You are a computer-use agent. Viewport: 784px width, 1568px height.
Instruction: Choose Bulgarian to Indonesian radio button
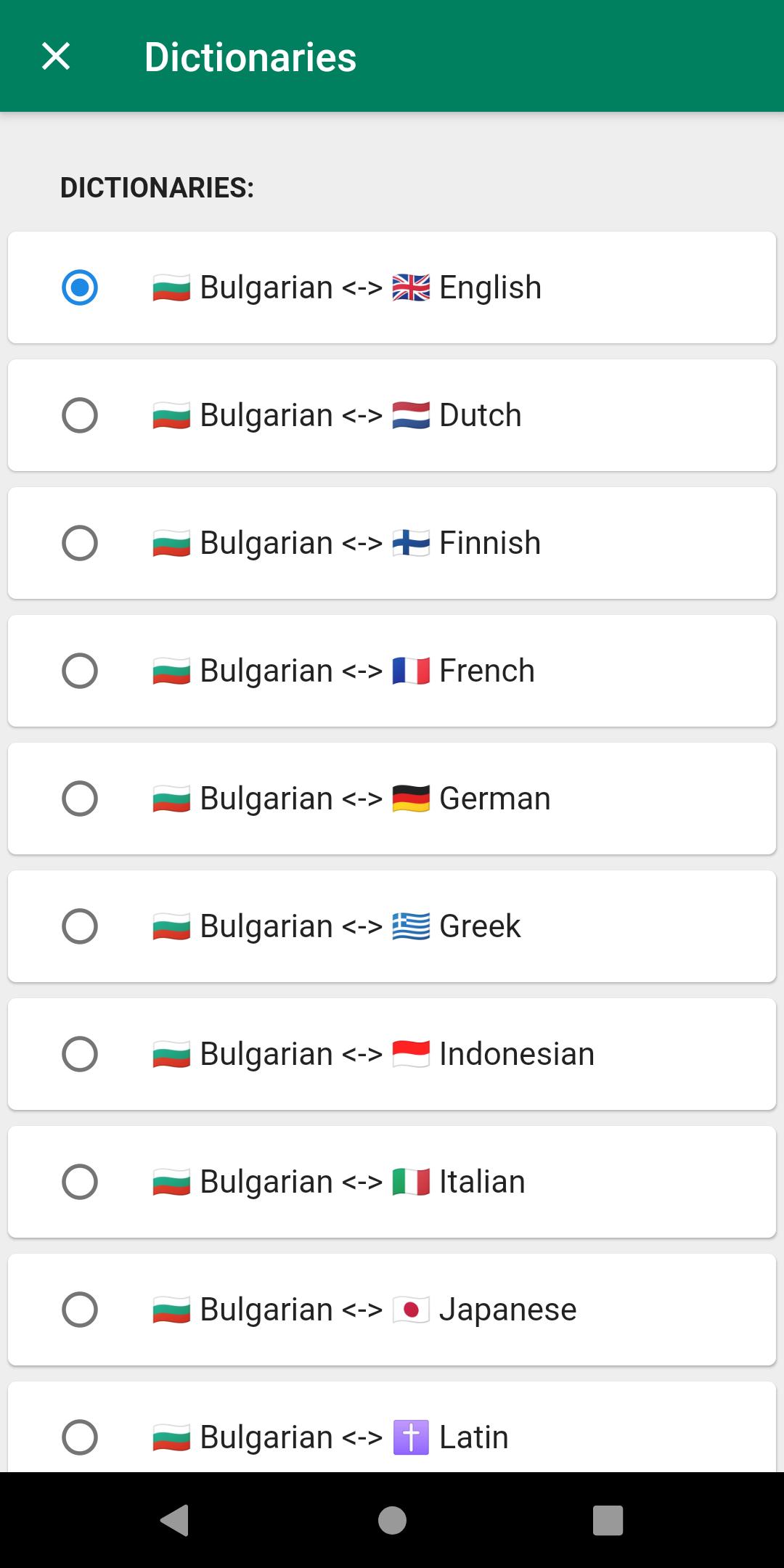[80, 1054]
